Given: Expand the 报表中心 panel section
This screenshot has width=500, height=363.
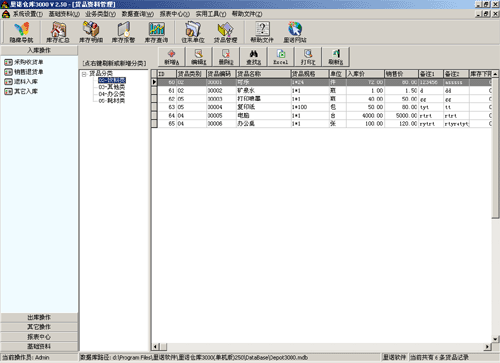Looking at the screenshot, I should click(x=39, y=337).
